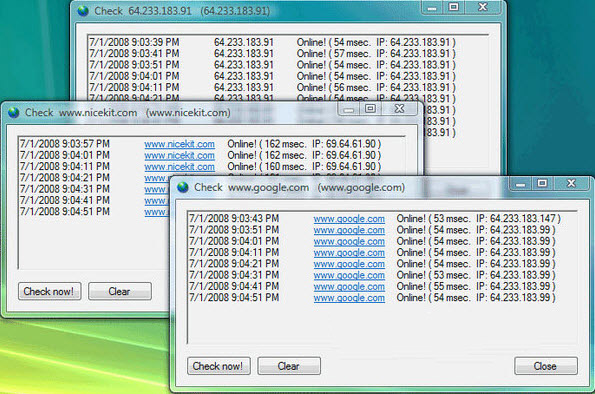Clear the google.com check log
Image resolution: width=595 pixels, height=394 pixels.
[x=289, y=366]
